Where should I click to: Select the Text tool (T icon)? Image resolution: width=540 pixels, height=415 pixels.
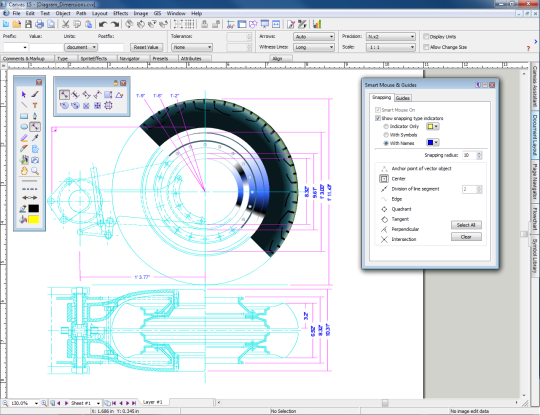(35, 105)
